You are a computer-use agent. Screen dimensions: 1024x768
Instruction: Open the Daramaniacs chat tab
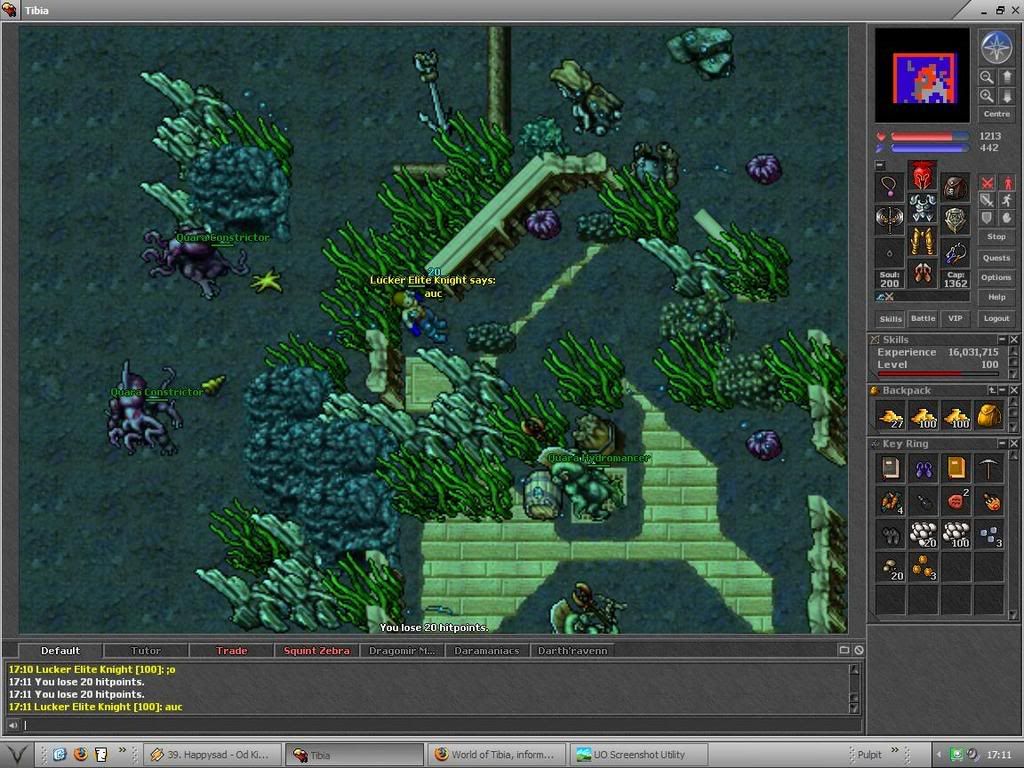tap(487, 650)
